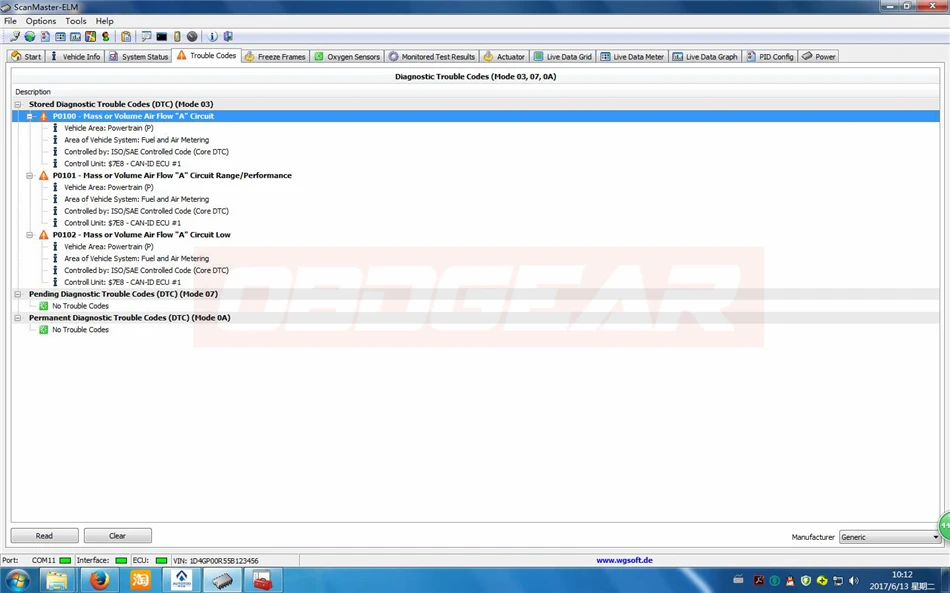Collapse the P0102 trouble code node
Image resolution: width=950 pixels, height=593 pixels.
29,235
